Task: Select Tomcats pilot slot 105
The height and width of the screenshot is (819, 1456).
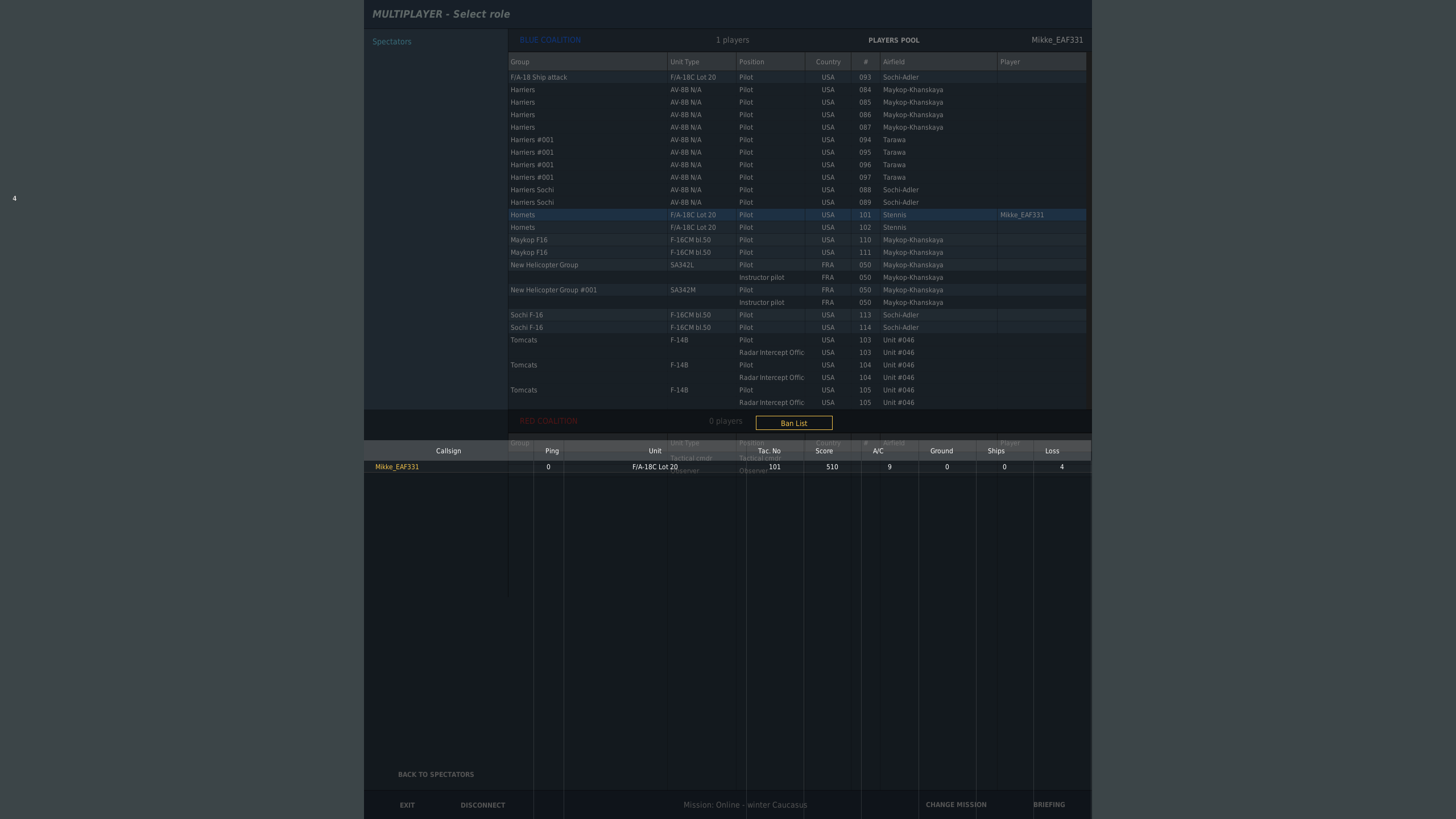Action: [797, 390]
